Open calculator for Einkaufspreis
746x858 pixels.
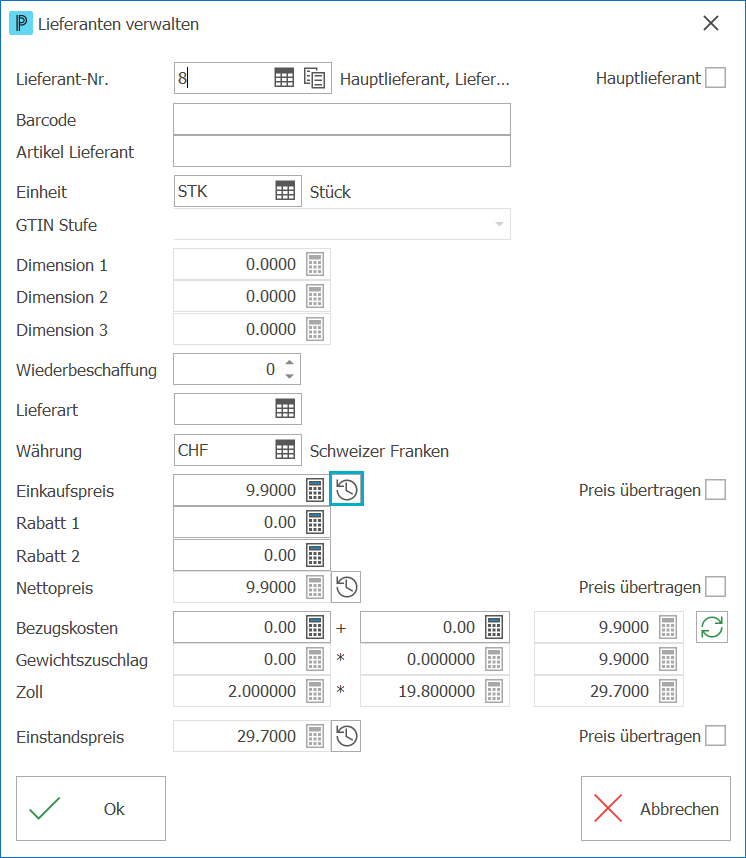[x=315, y=490]
